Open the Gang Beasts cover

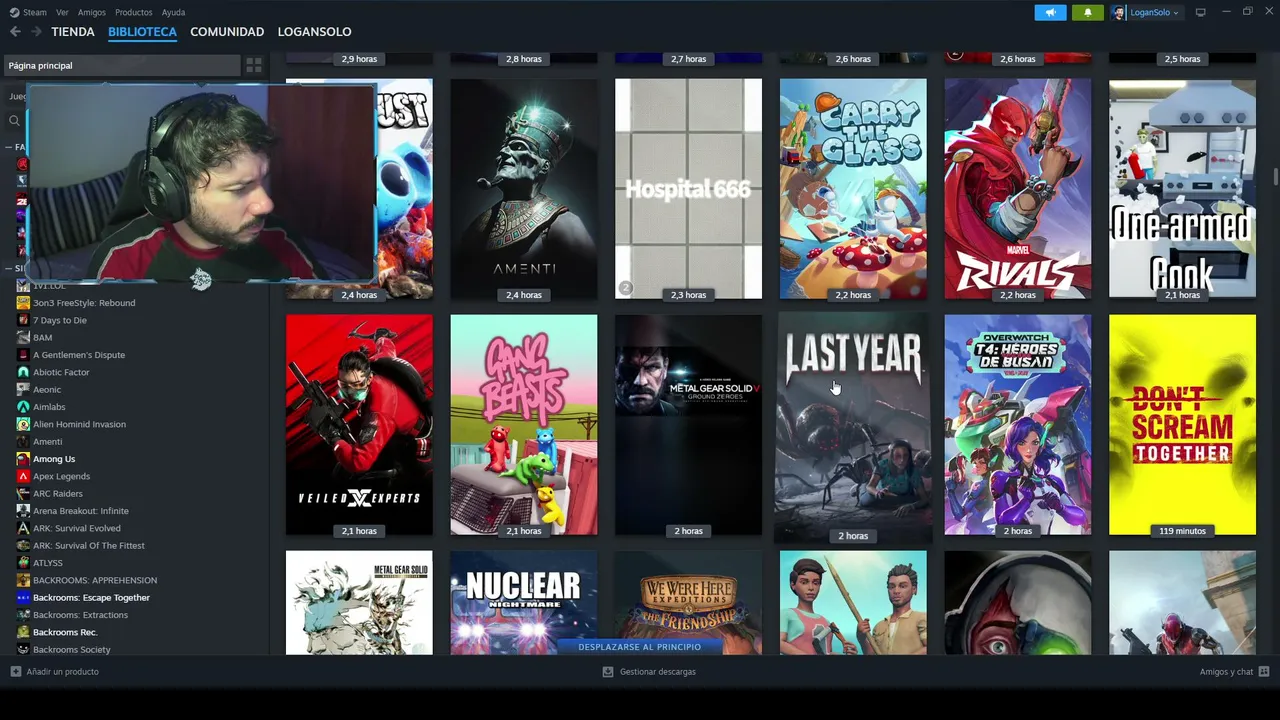pos(524,425)
